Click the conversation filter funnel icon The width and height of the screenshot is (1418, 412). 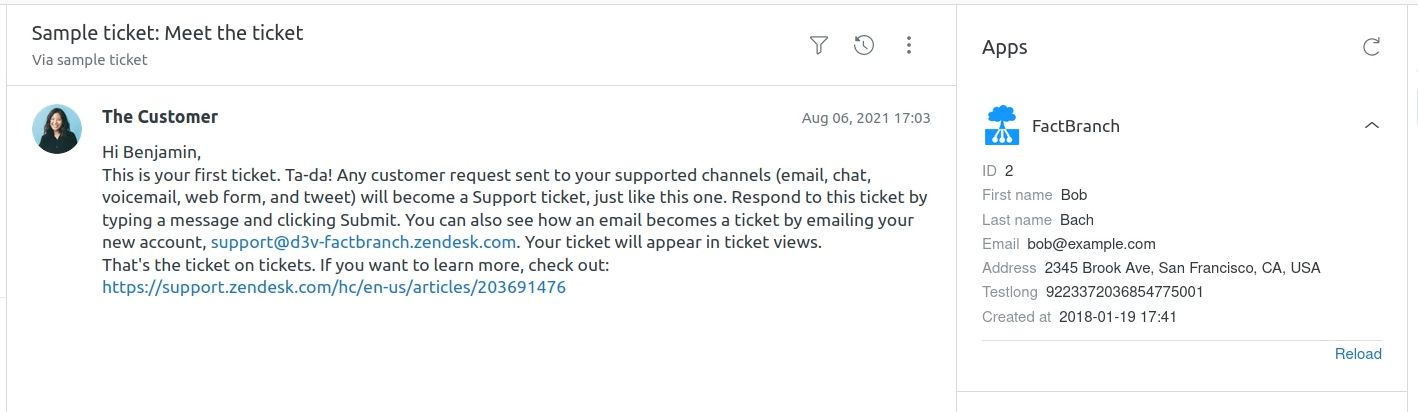click(x=819, y=45)
